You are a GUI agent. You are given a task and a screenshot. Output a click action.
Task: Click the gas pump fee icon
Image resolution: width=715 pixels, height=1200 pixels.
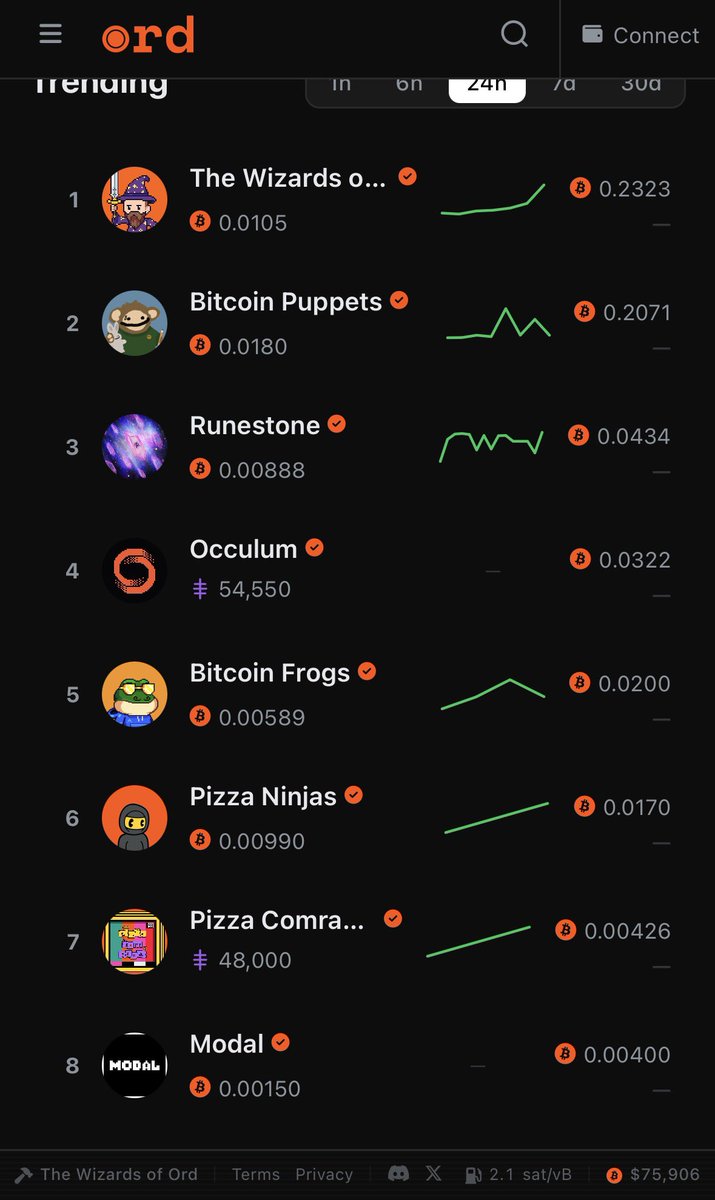[x=474, y=1175]
